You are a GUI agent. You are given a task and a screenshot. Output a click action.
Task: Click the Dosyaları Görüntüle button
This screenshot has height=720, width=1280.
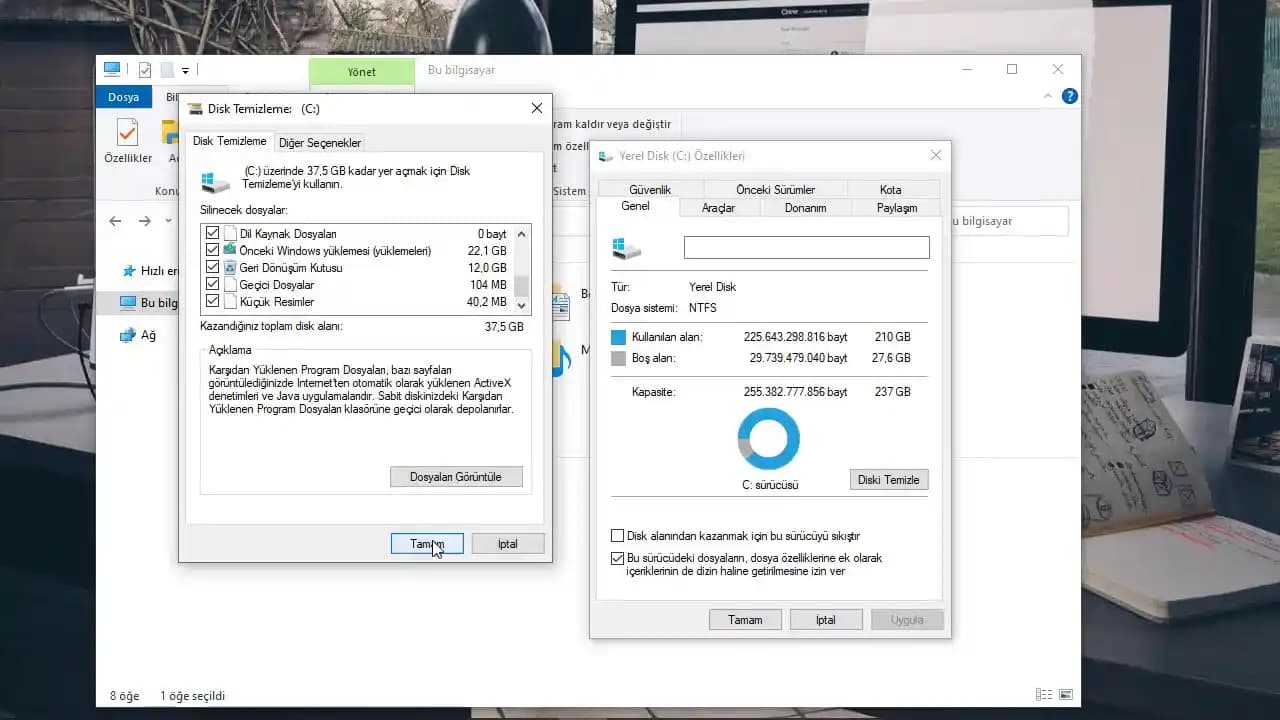pos(457,476)
